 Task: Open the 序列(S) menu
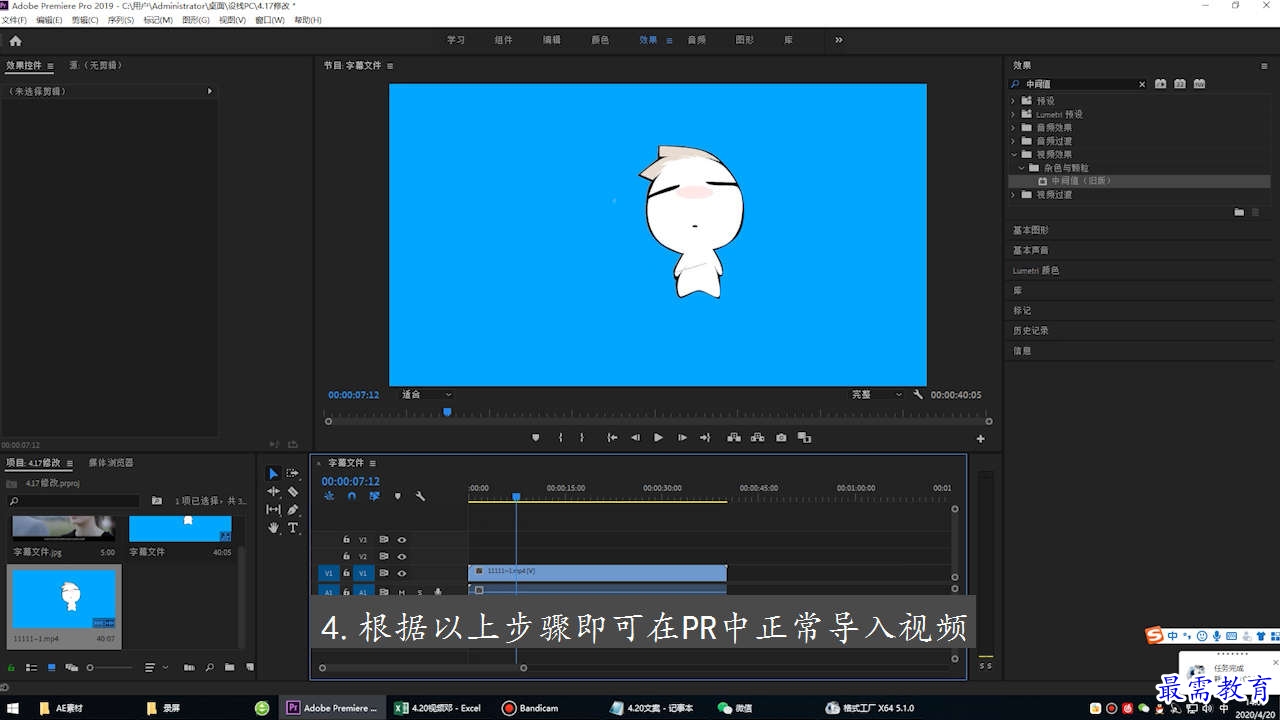pyautogui.click(x=120, y=20)
